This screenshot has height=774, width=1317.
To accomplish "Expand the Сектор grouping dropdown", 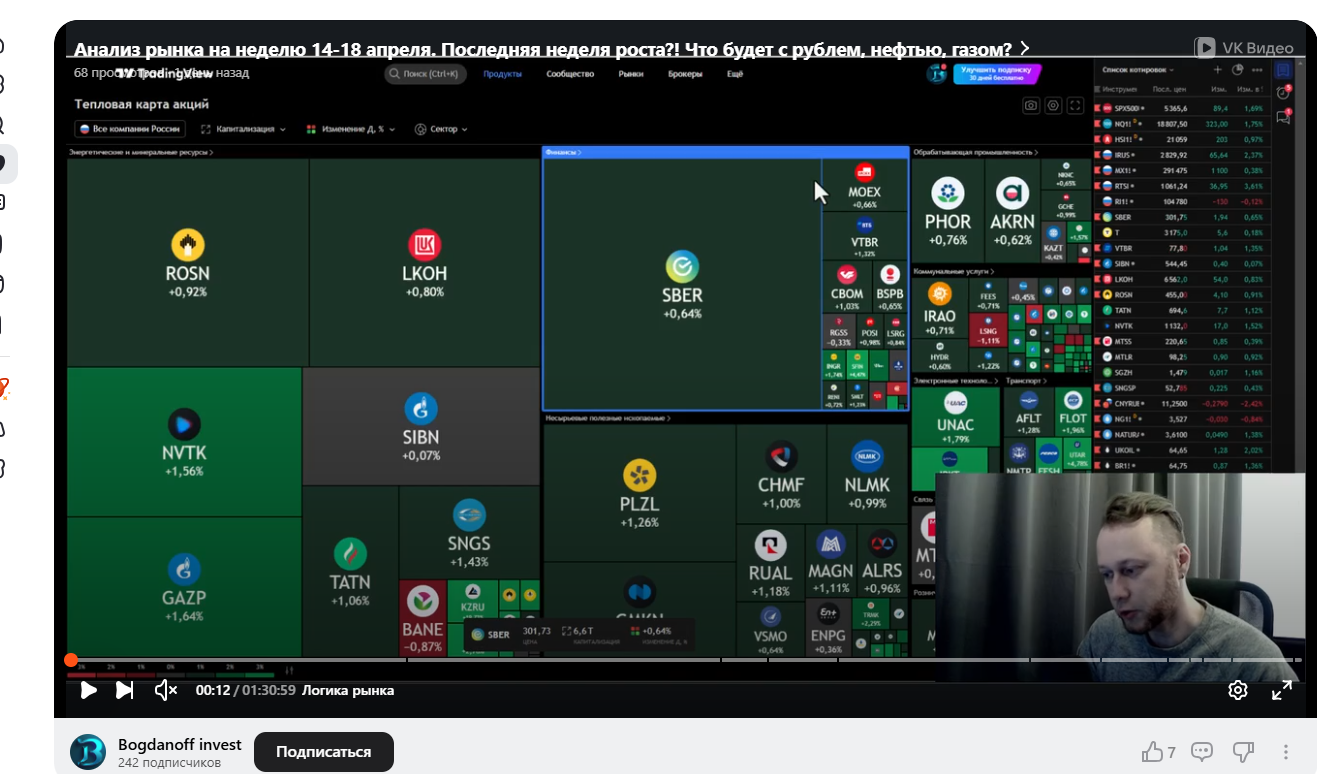I will [x=441, y=129].
